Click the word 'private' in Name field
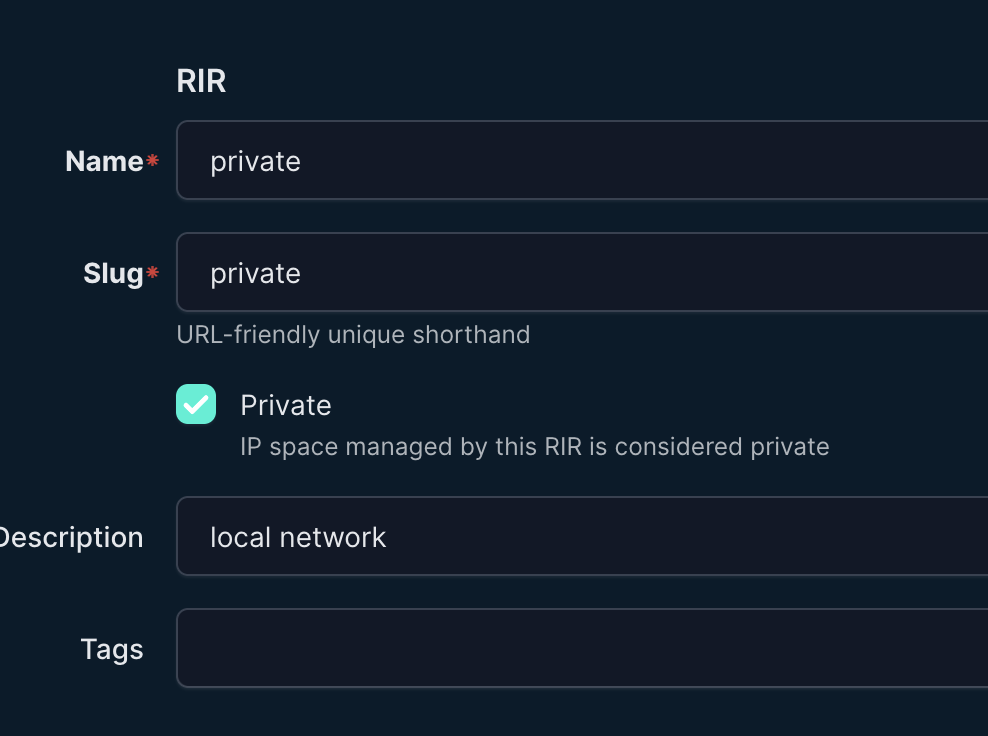 [255, 161]
